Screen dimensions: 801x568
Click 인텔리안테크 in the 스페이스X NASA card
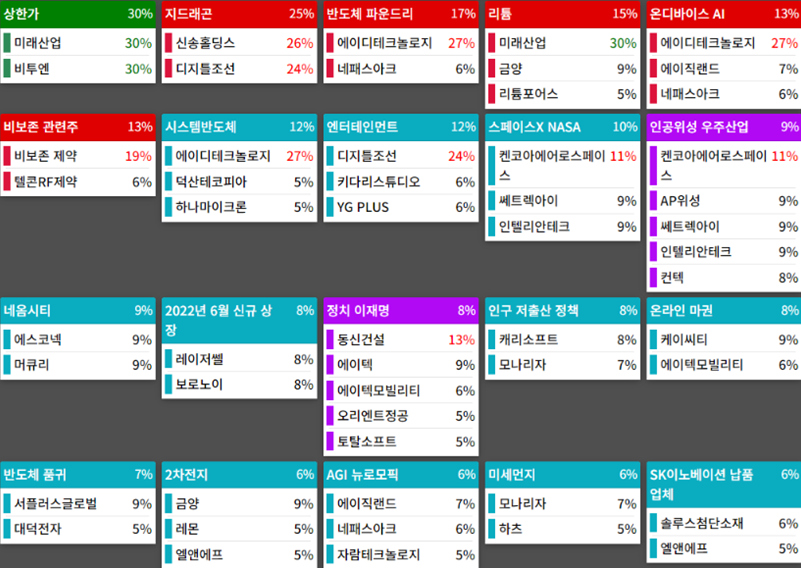pyautogui.click(x=562, y=226)
